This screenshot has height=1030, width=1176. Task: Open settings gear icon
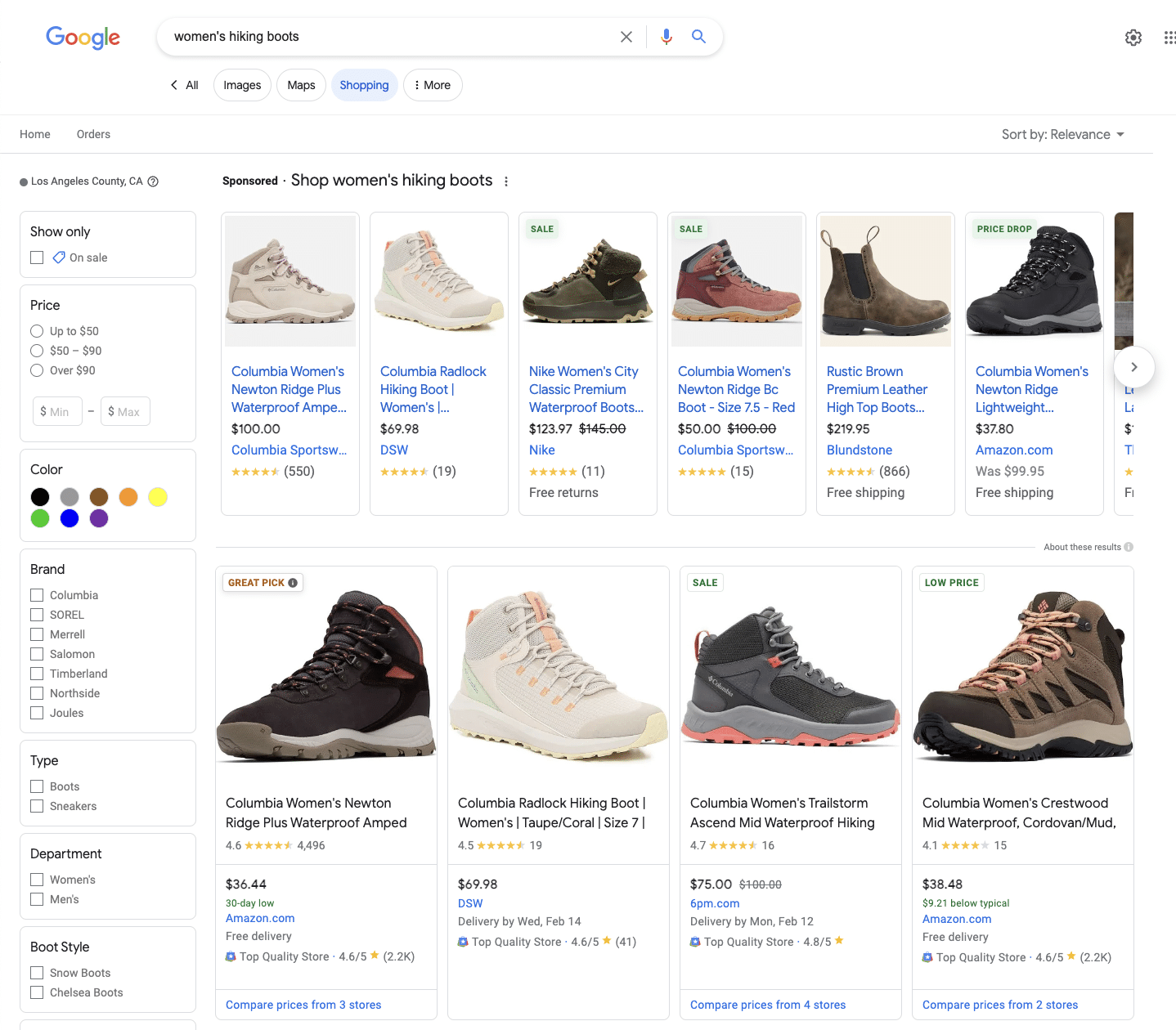(x=1133, y=38)
